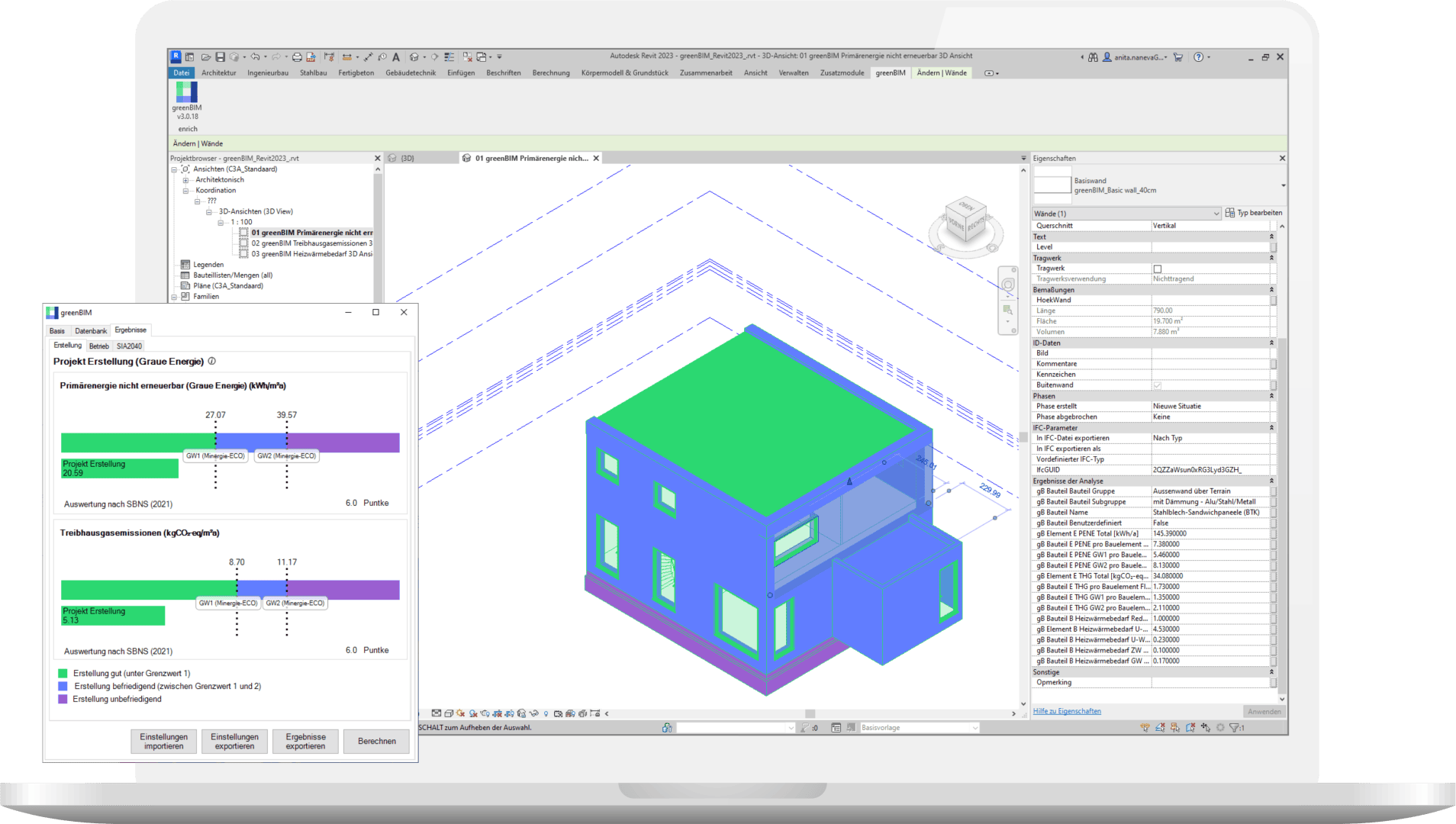Select the Aligned Dimension tool
This screenshot has width=1456, height=824.
tap(369, 57)
